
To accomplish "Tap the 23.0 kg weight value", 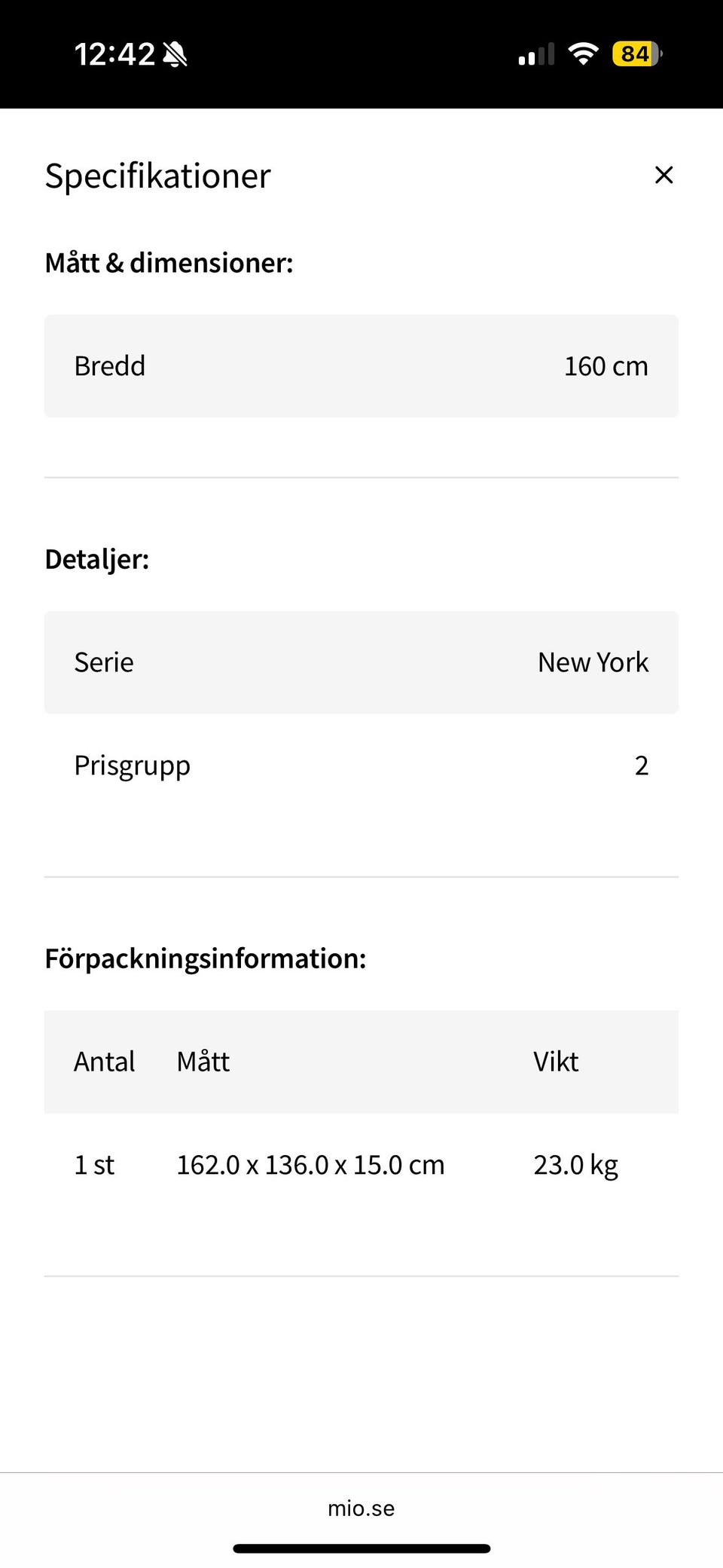I will coord(575,1165).
